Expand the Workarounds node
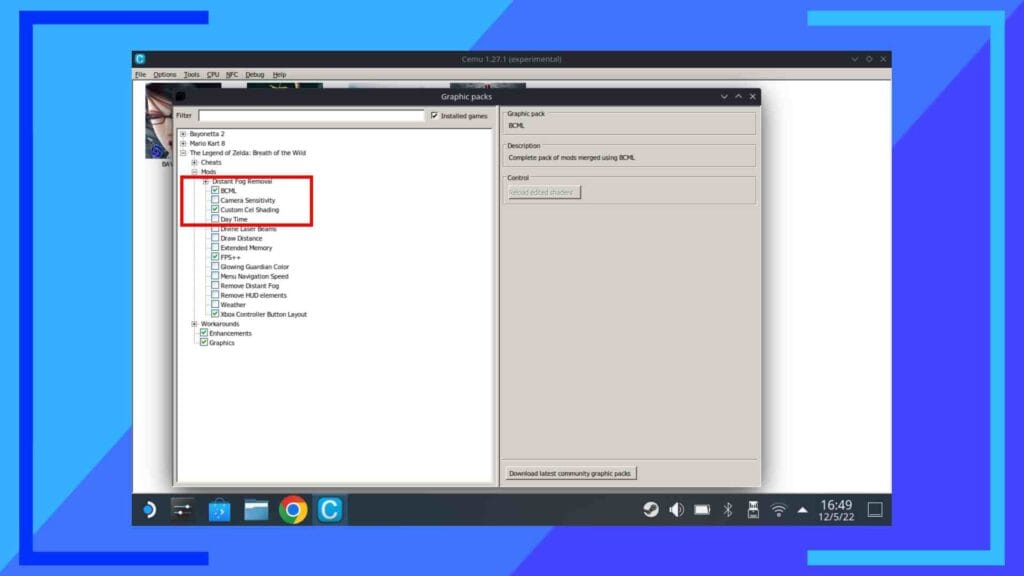 [x=194, y=323]
